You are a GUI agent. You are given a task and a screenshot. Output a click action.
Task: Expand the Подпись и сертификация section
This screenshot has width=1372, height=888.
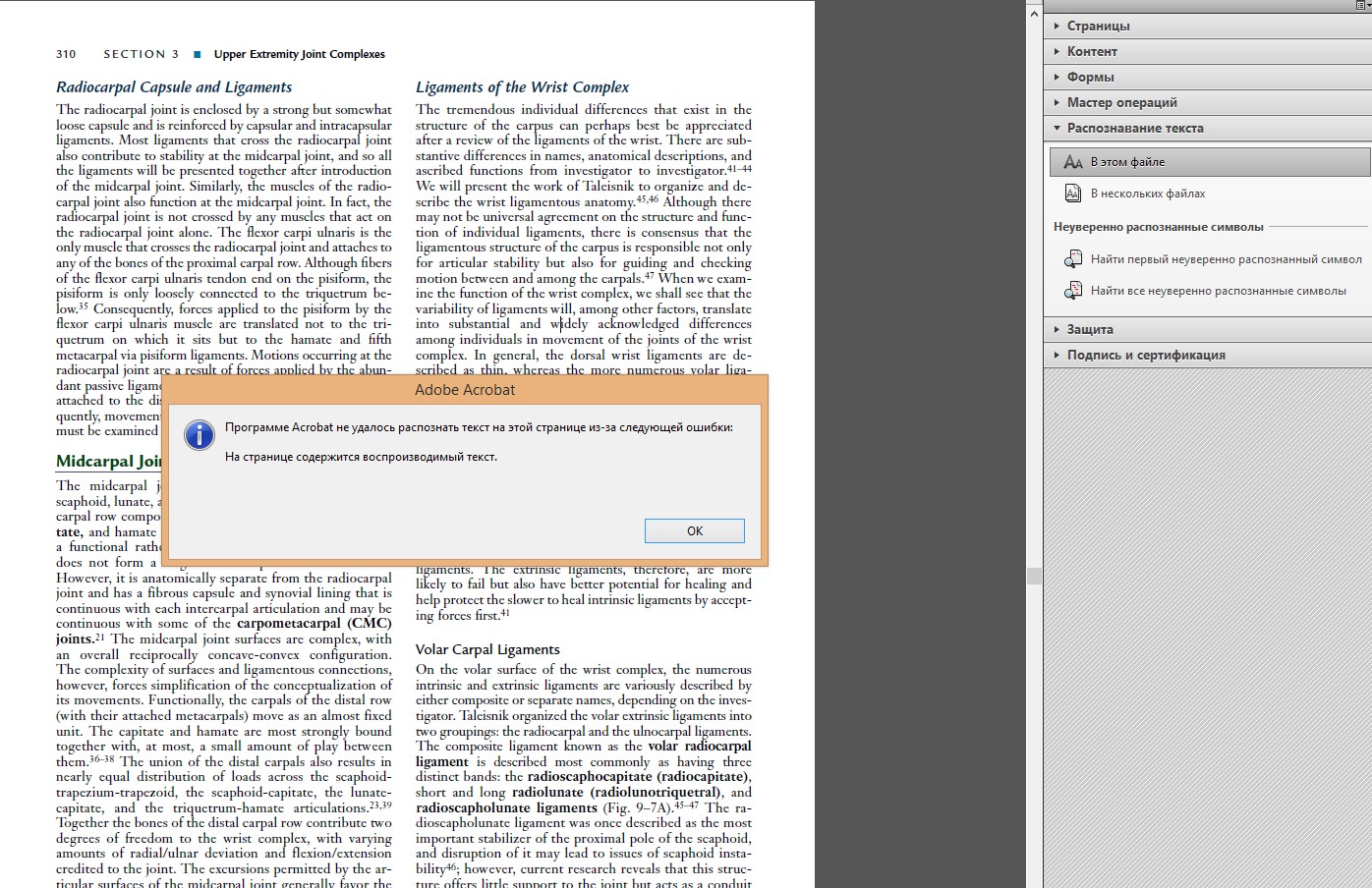pyautogui.click(x=1207, y=355)
